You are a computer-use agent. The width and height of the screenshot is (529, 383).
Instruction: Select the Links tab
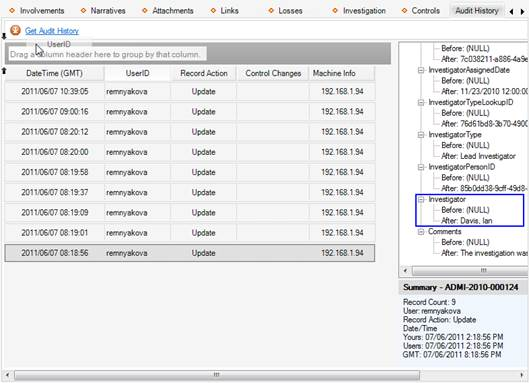pos(225,11)
